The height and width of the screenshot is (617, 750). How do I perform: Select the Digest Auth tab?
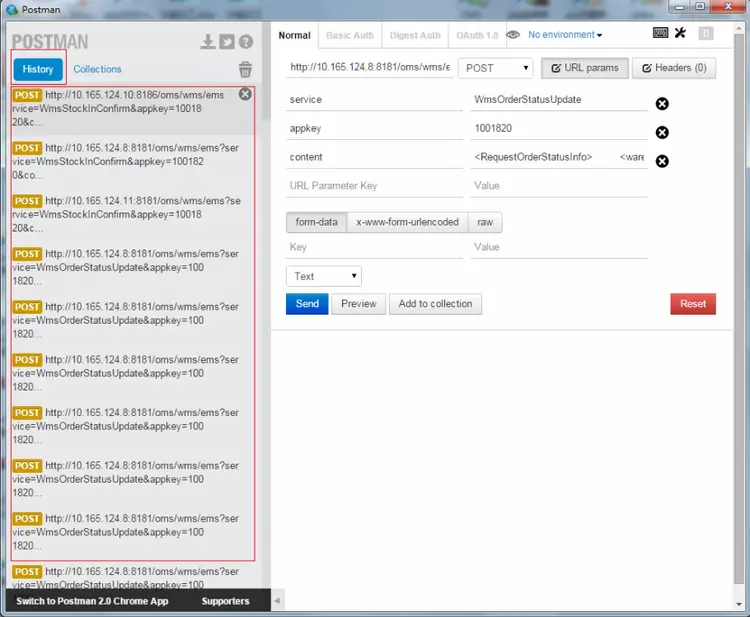click(x=415, y=35)
